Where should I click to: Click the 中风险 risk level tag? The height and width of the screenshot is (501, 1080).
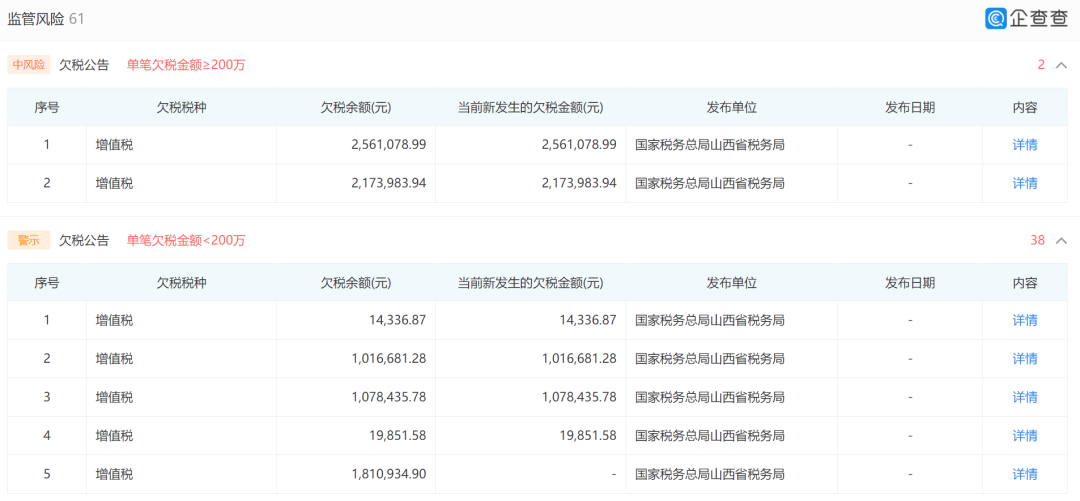point(29,65)
